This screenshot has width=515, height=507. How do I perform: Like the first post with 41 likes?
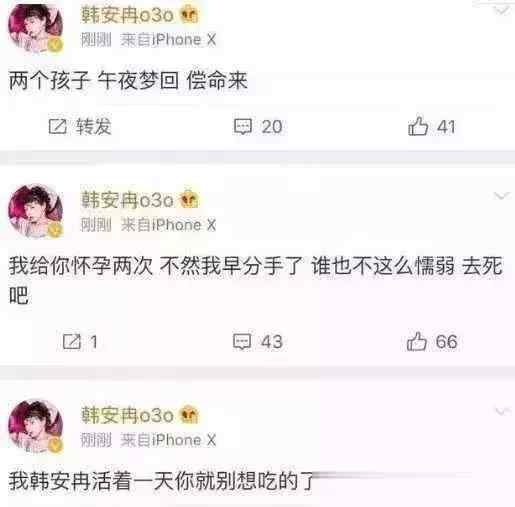[418, 126]
